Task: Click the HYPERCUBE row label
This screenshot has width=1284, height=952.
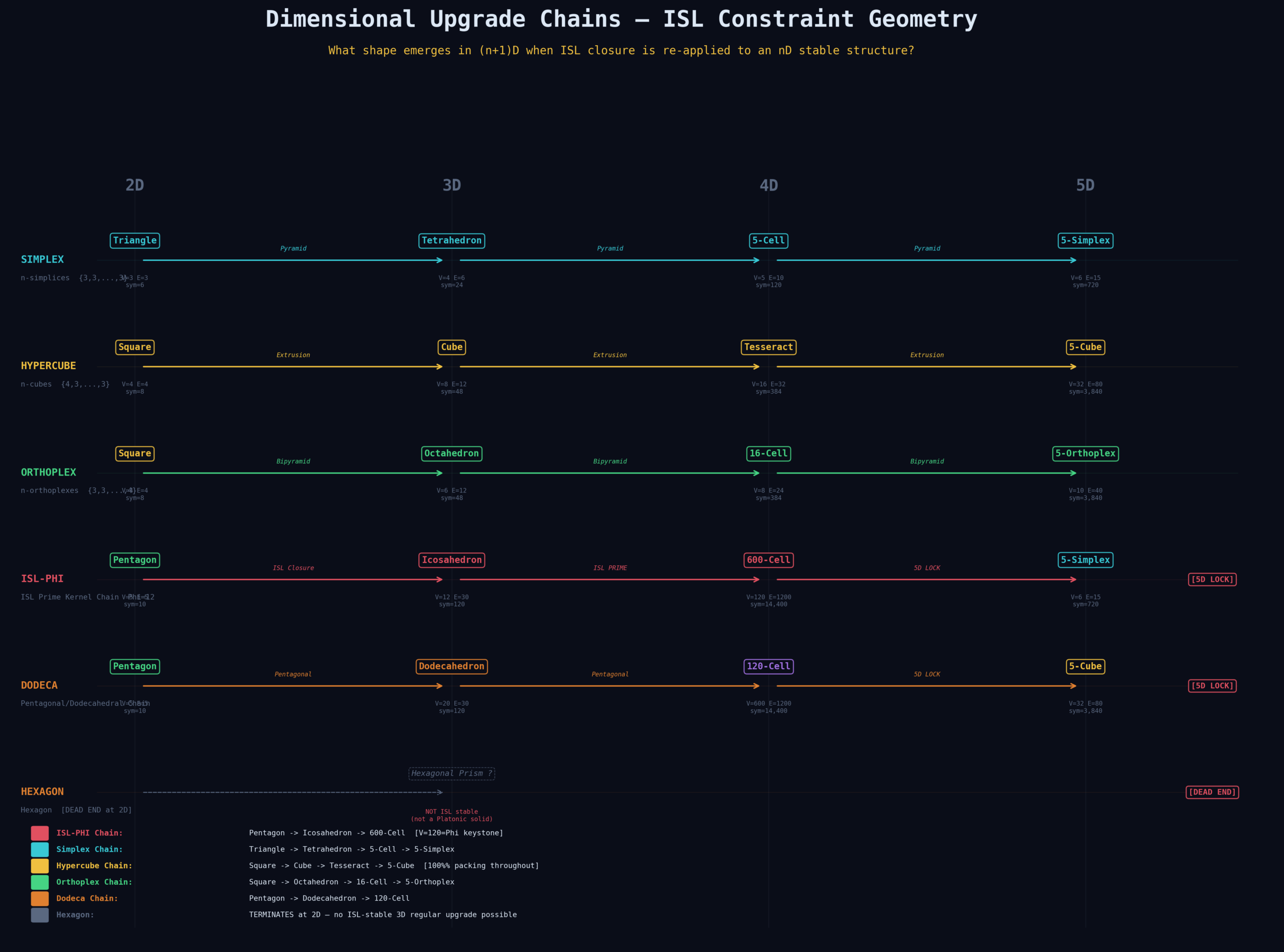Action: tap(49, 366)
